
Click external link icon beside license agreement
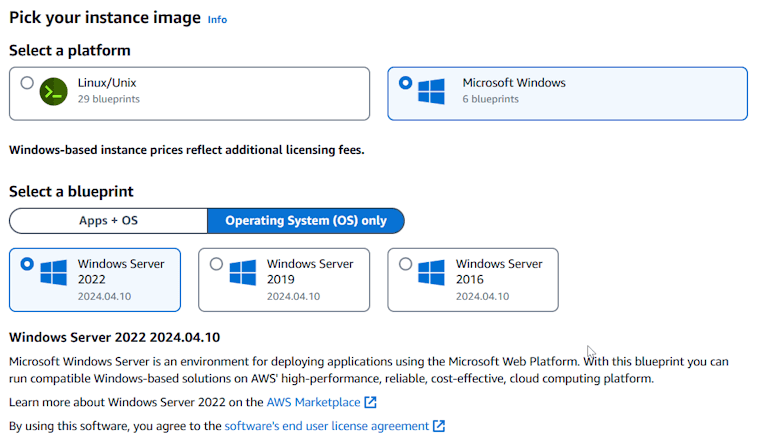point(439,426)
